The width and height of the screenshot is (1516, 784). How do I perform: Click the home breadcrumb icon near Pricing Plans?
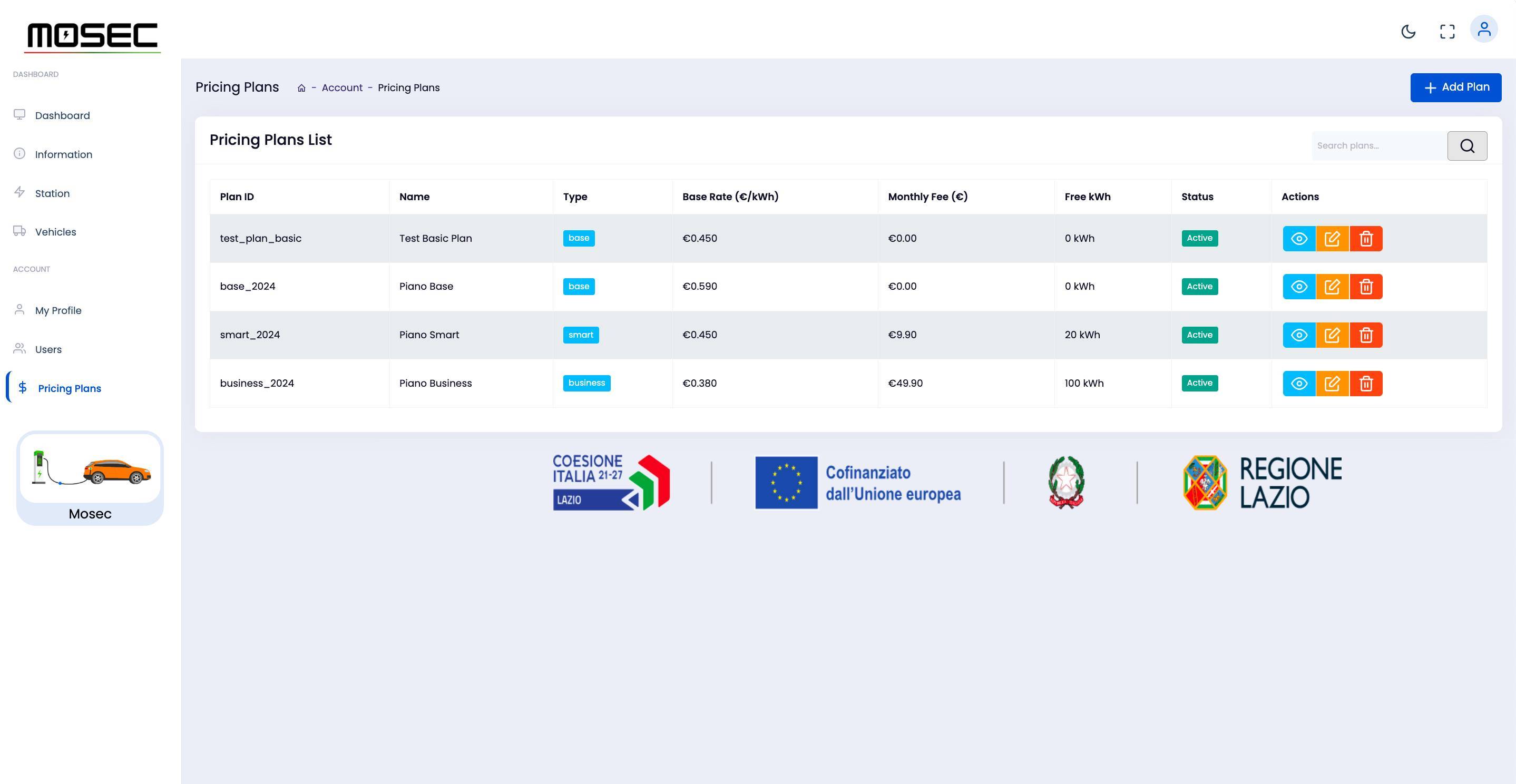(301, 87)
